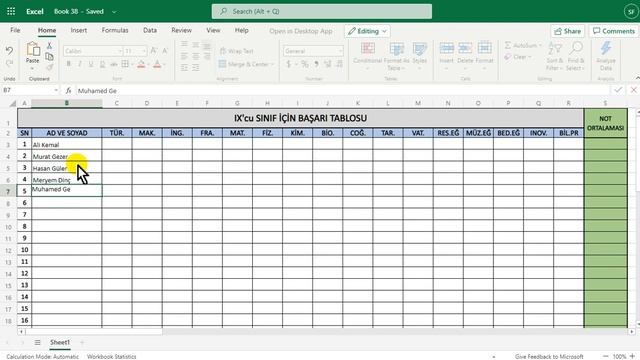Click the Search box

point(322,11)
